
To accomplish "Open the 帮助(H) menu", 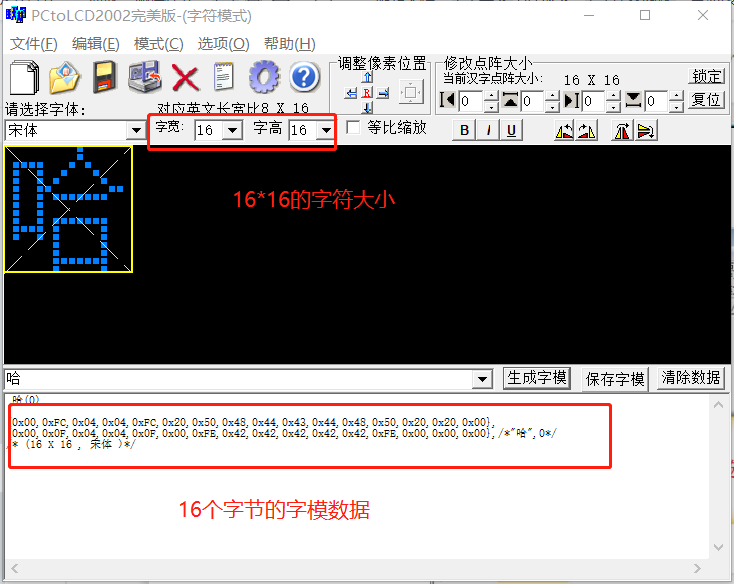I will point(289,44).
